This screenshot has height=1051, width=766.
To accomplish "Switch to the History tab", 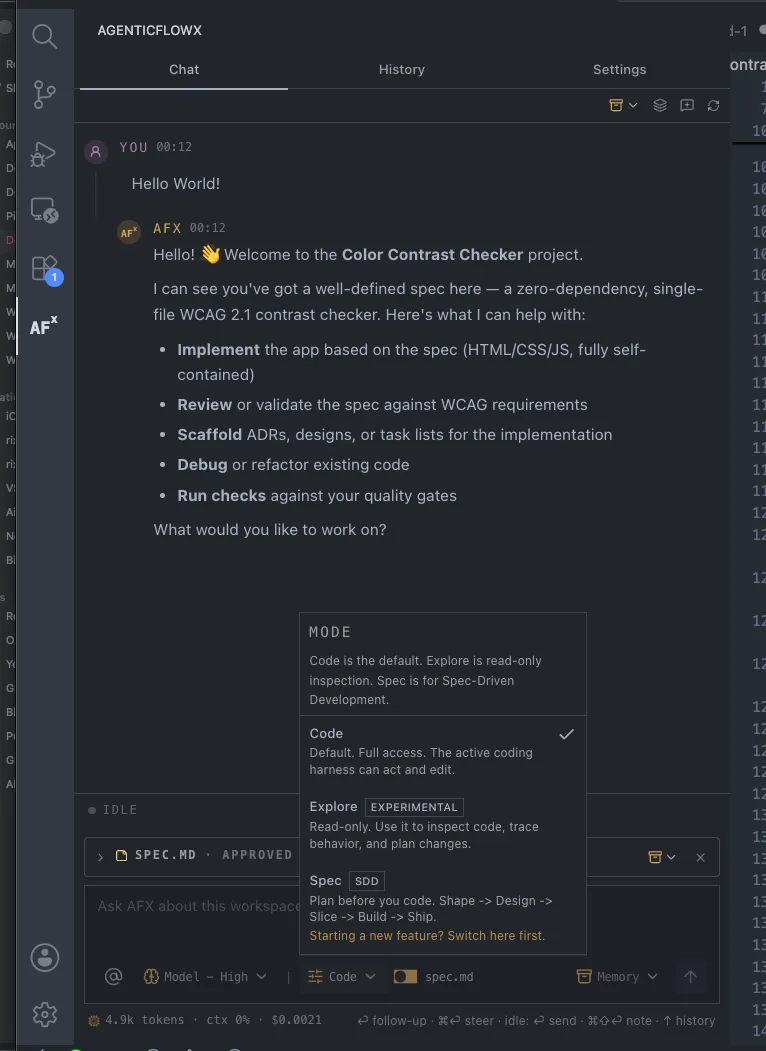I will click(x=401, y=70).
